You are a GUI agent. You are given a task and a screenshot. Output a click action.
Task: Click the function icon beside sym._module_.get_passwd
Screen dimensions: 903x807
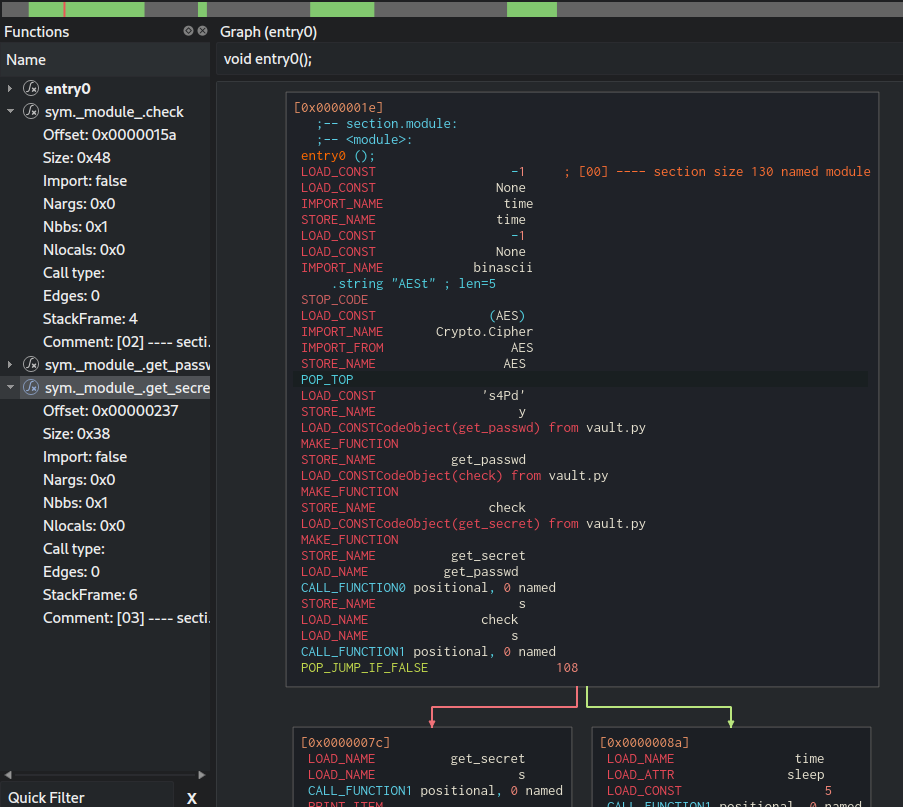point(31,364)
